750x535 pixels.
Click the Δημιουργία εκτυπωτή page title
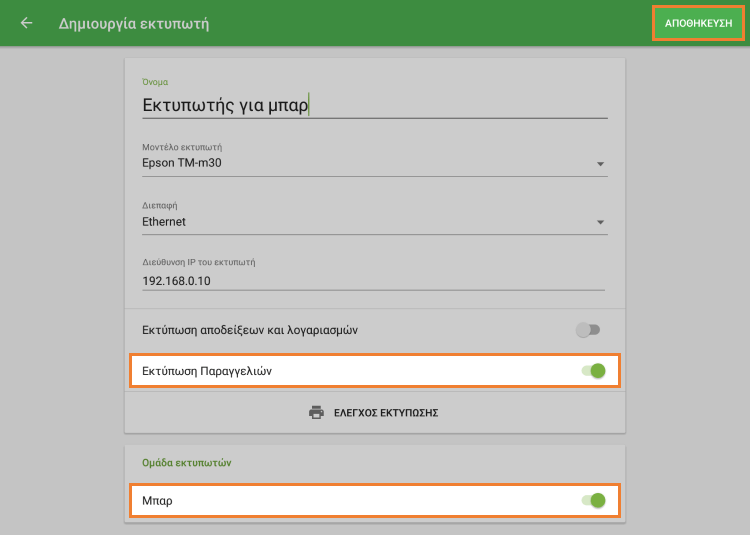(134, 23)
